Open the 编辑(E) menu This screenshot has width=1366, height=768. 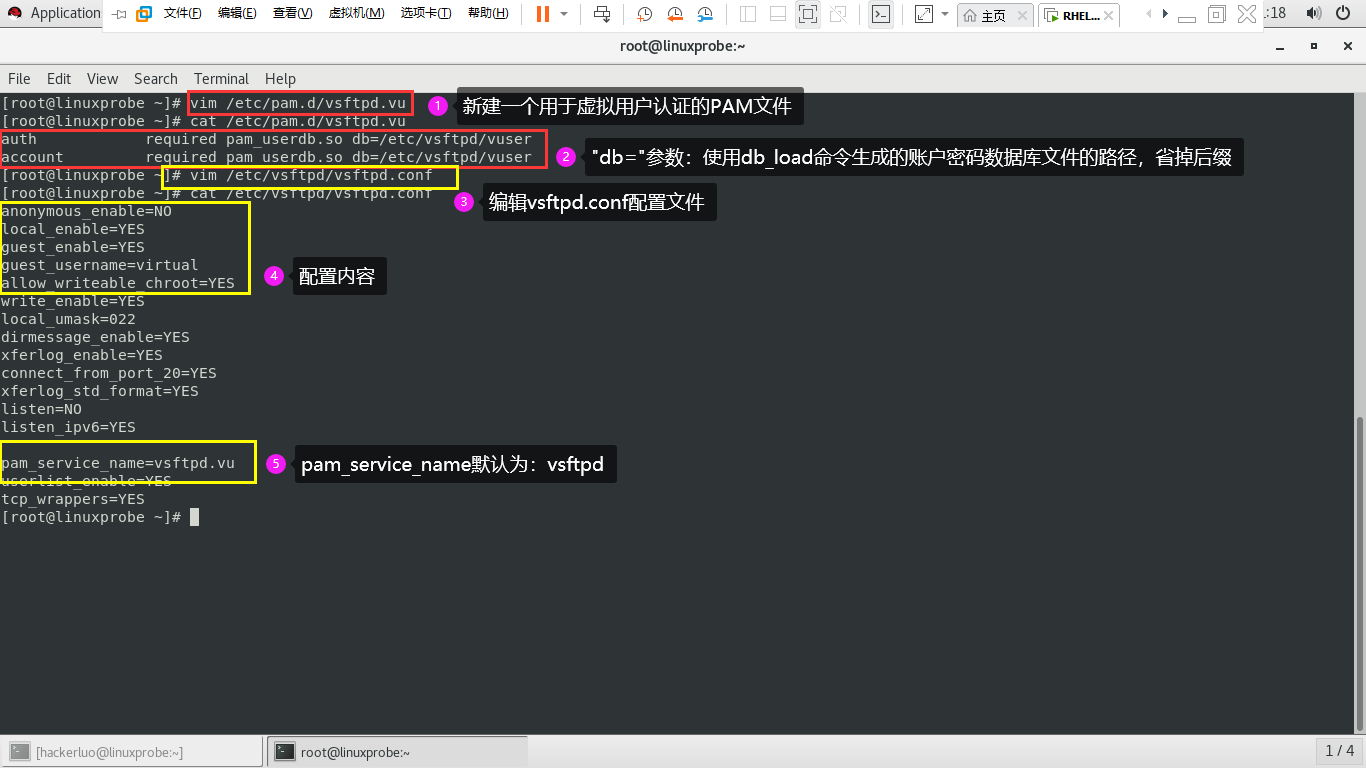pos(237,14)
